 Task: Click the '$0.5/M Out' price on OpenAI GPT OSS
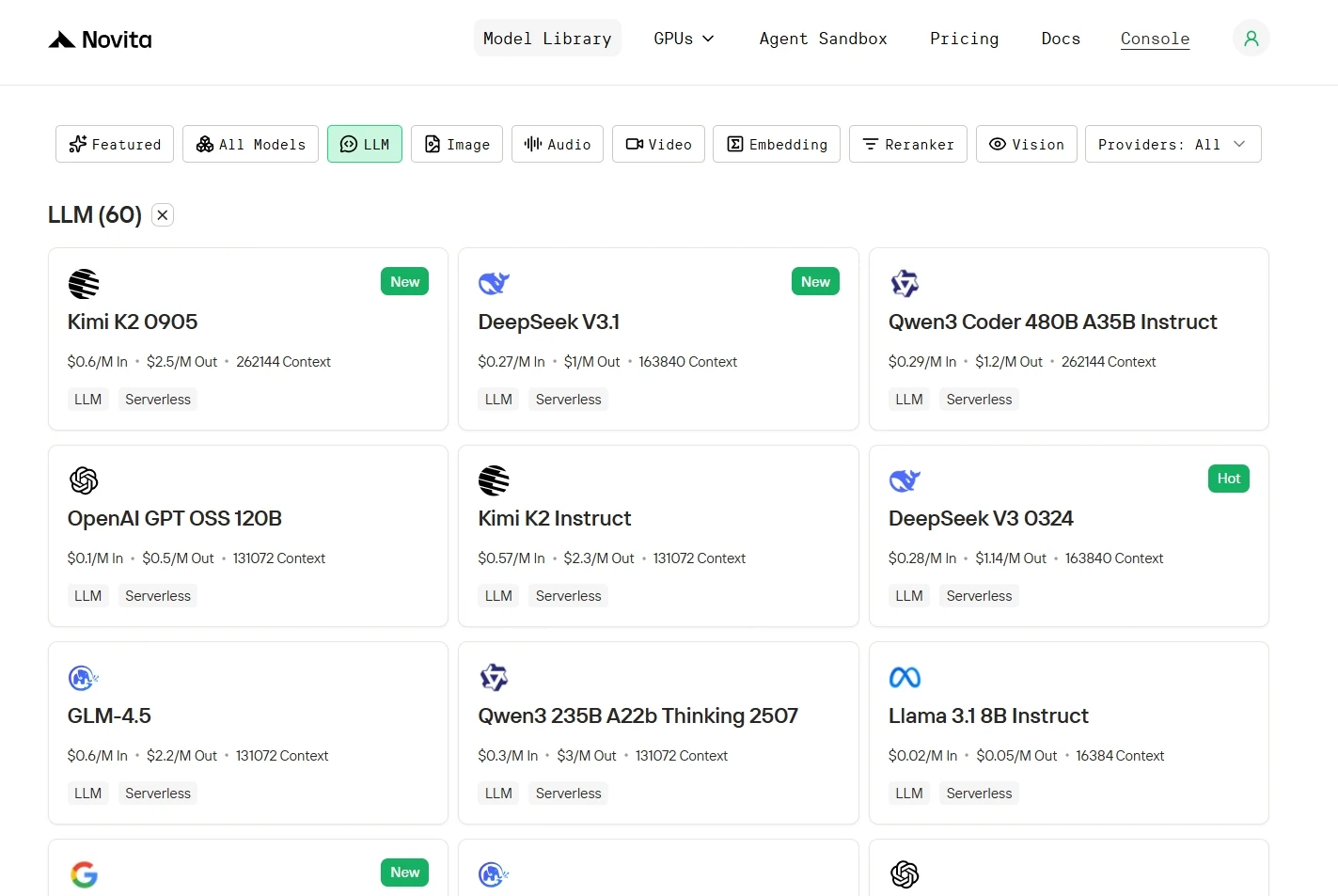click(178, 558)
